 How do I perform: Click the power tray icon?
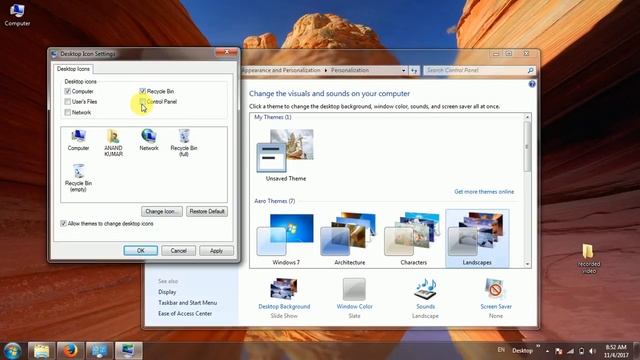(581, 351)
